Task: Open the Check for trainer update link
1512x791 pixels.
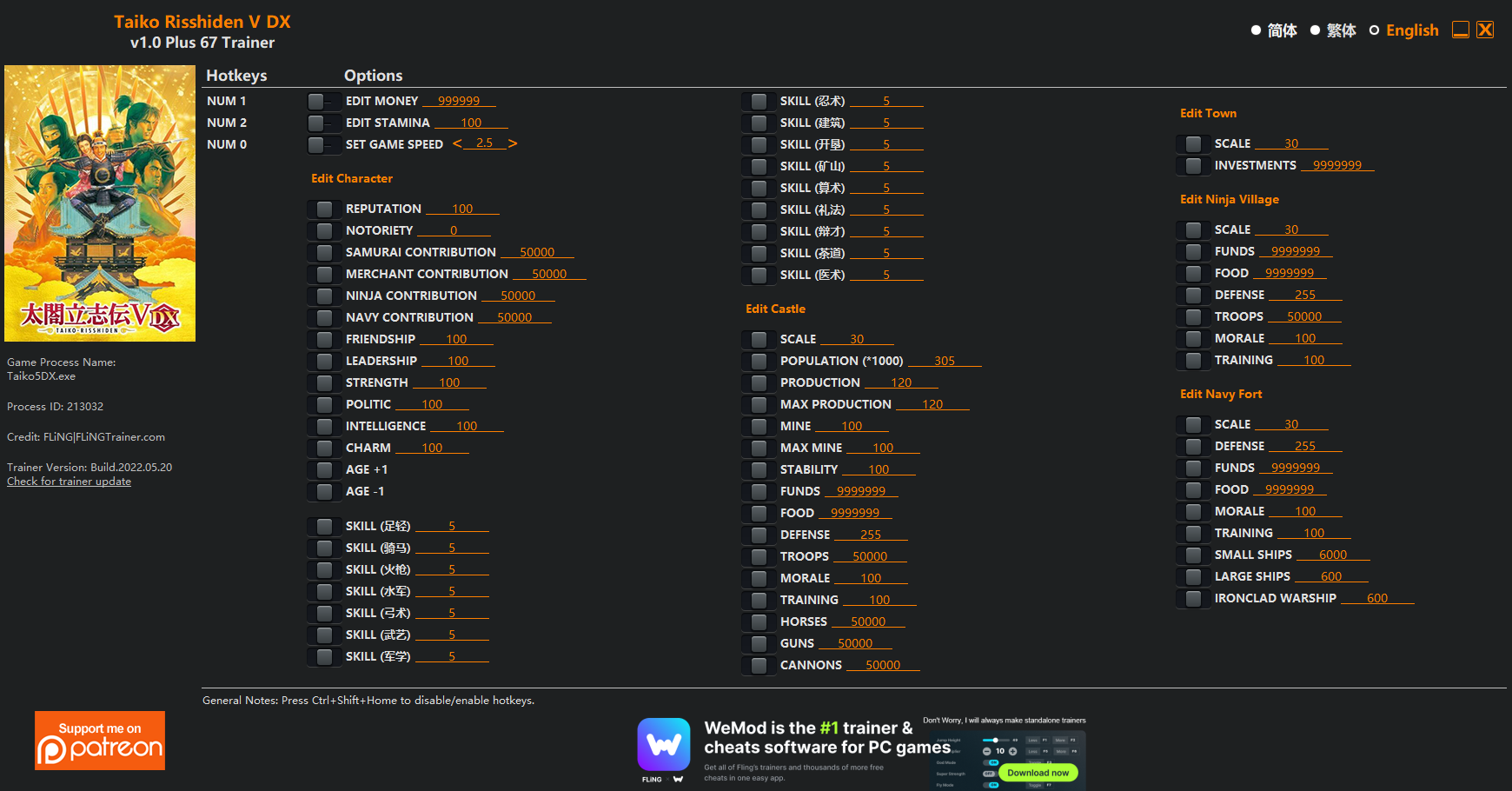Action: tap(69, 482)
